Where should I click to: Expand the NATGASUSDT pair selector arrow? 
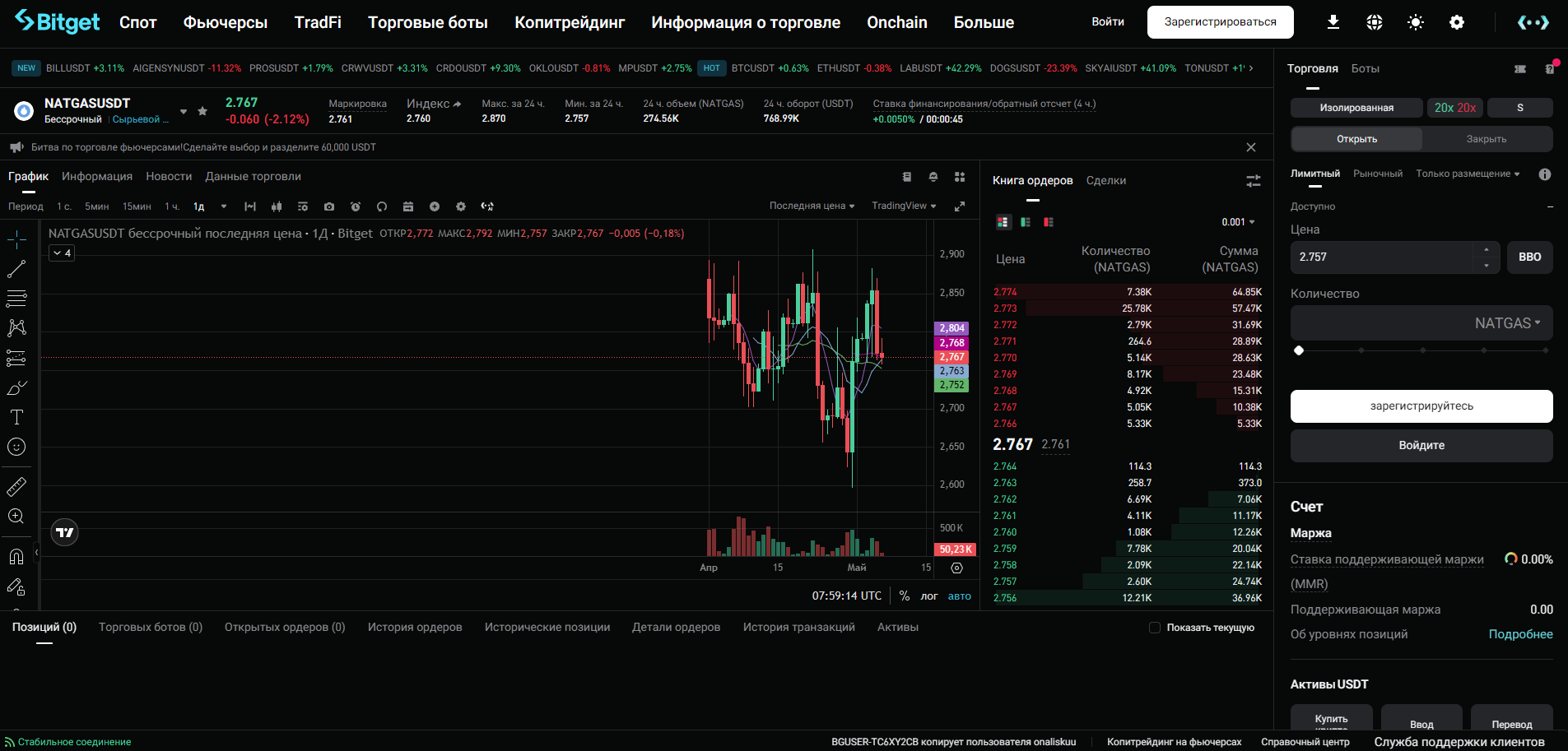point(184,111)
